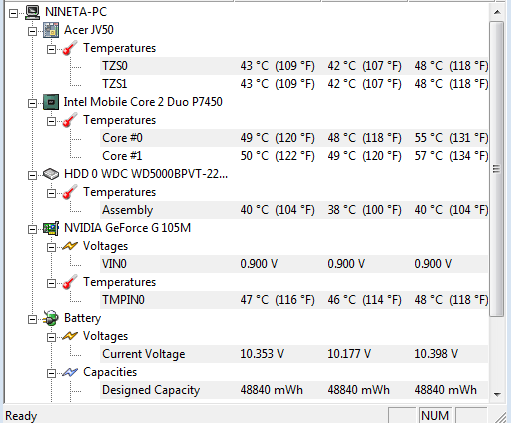Click the graph icon beside Capacities
The image size is (511, 423).
[70, 372]
